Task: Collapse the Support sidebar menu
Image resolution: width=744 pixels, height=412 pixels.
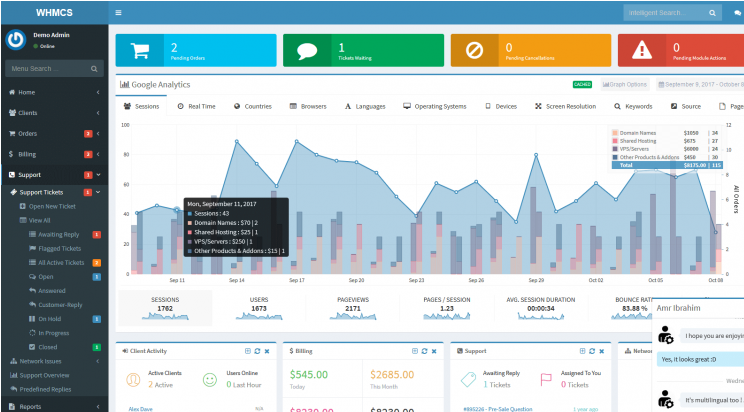Action: click(54, 175)
